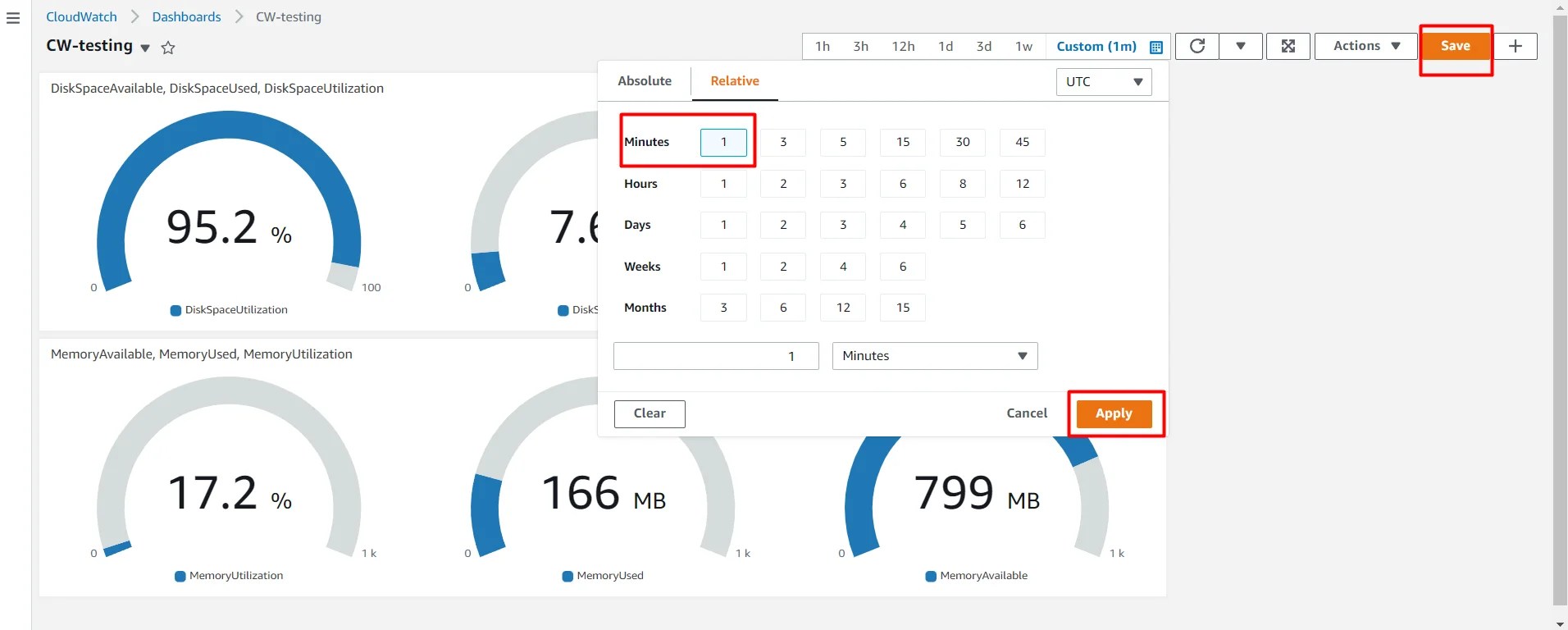Apply the selected time range

click(1114, 413)
